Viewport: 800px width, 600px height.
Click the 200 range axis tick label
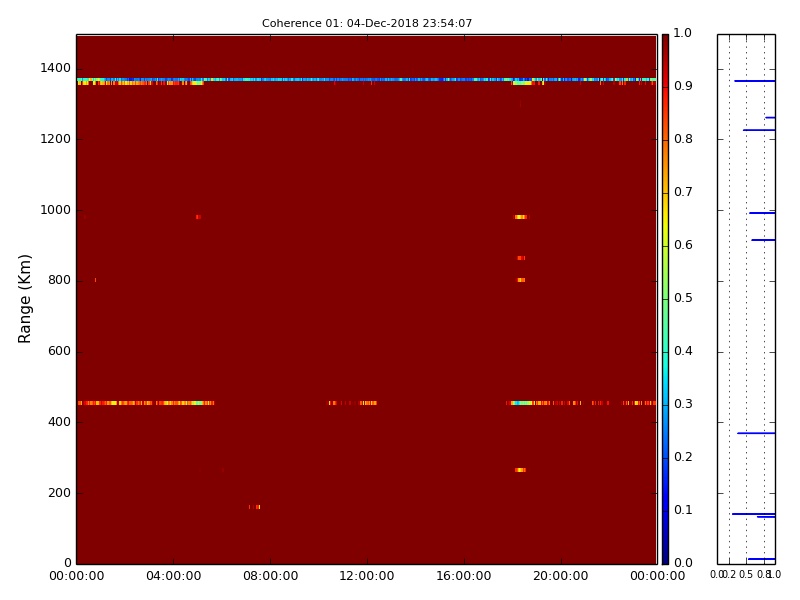click(58, 493)
